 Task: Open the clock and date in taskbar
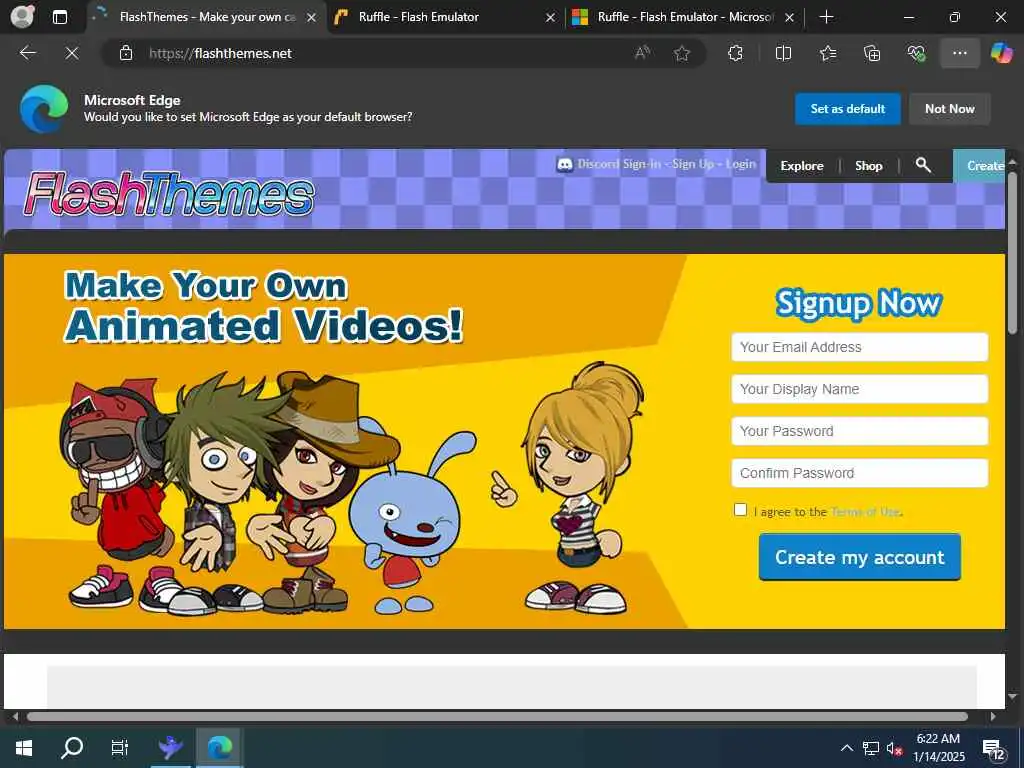(x=938, y=748)
